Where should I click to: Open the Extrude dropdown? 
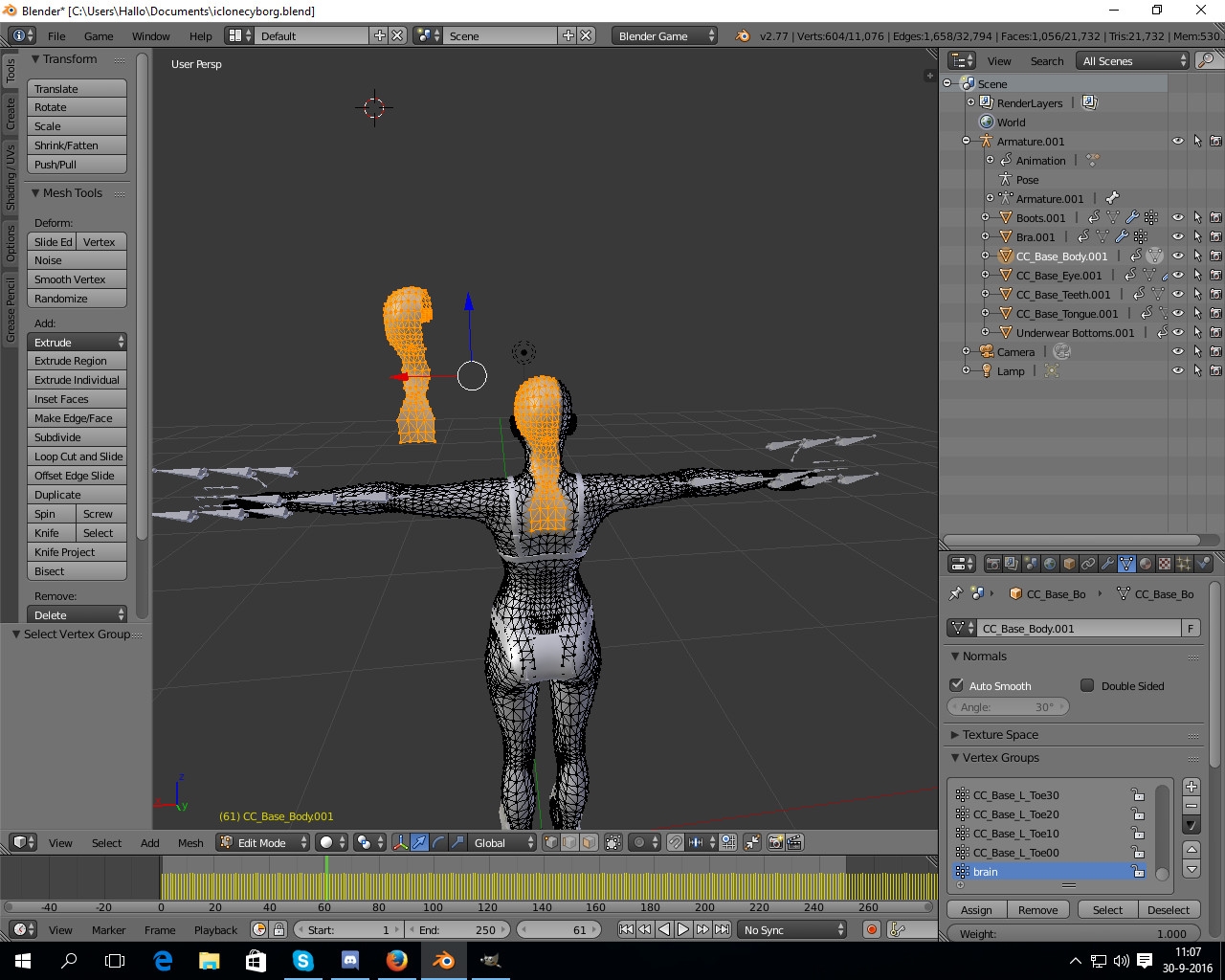pos(77,342)
